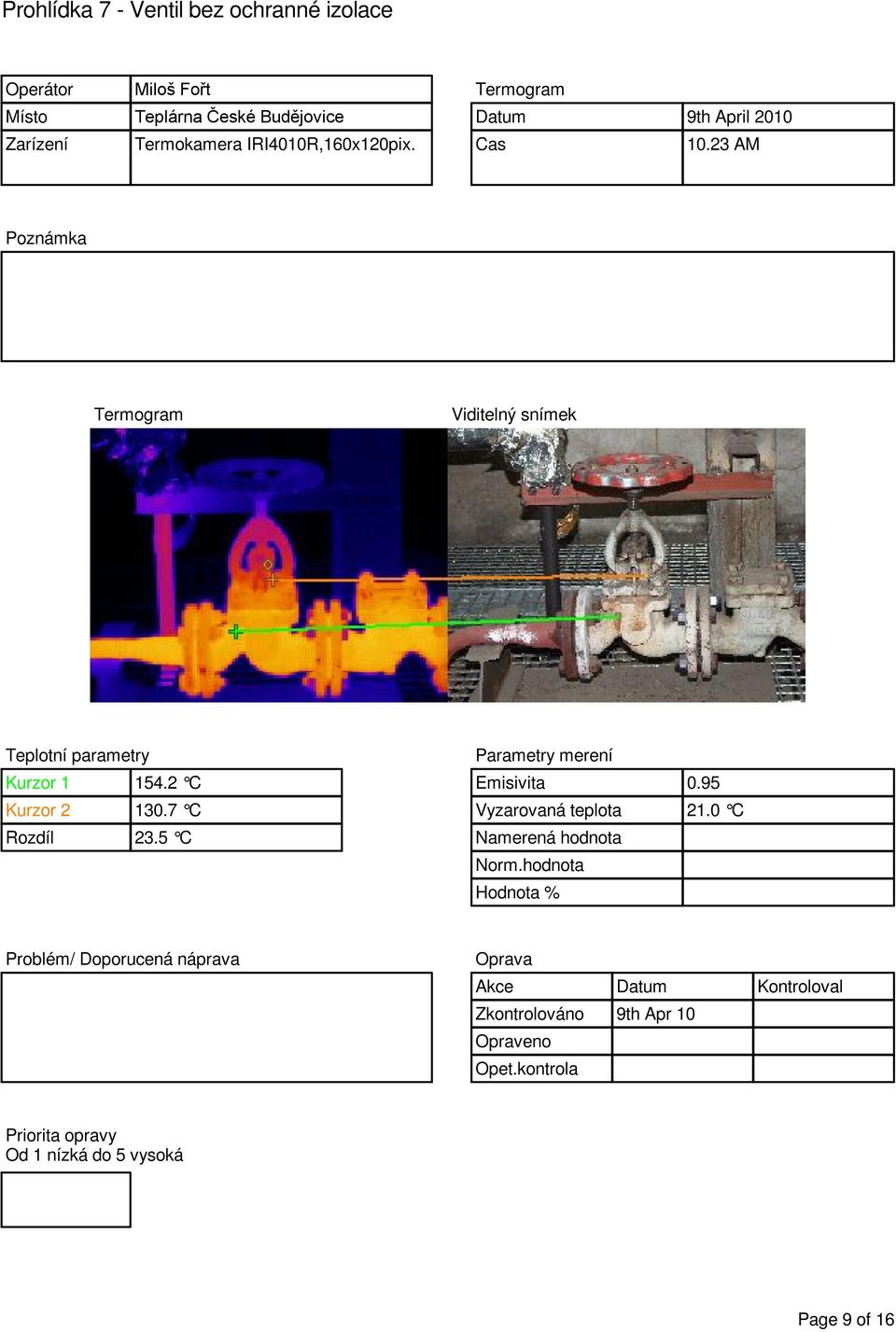Click the date 9th April 2010
This screenshot has width=896, height=1332.
(x=739, y=117)
